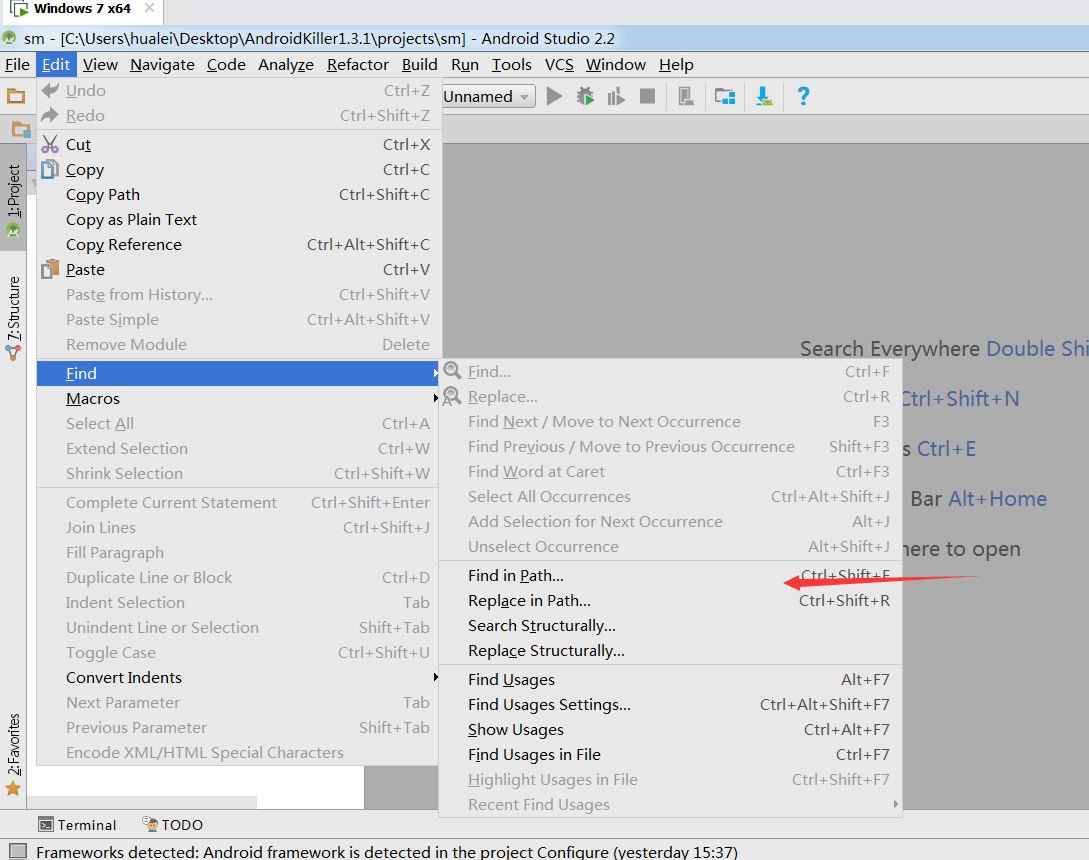Open the View menu
1089x860 pixels.
click(x=100, y=65)
